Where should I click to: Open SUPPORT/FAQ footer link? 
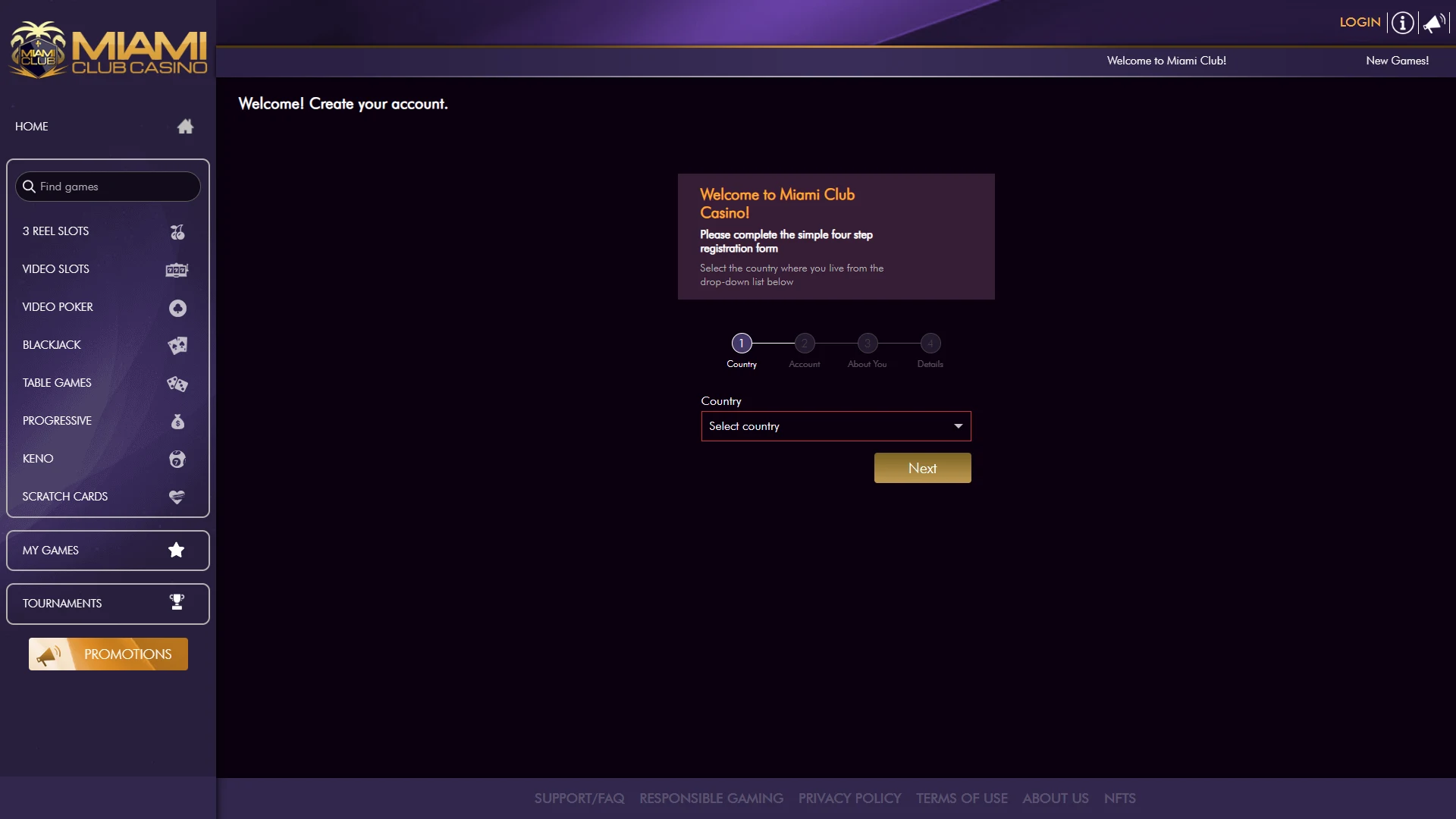(579, 799)
